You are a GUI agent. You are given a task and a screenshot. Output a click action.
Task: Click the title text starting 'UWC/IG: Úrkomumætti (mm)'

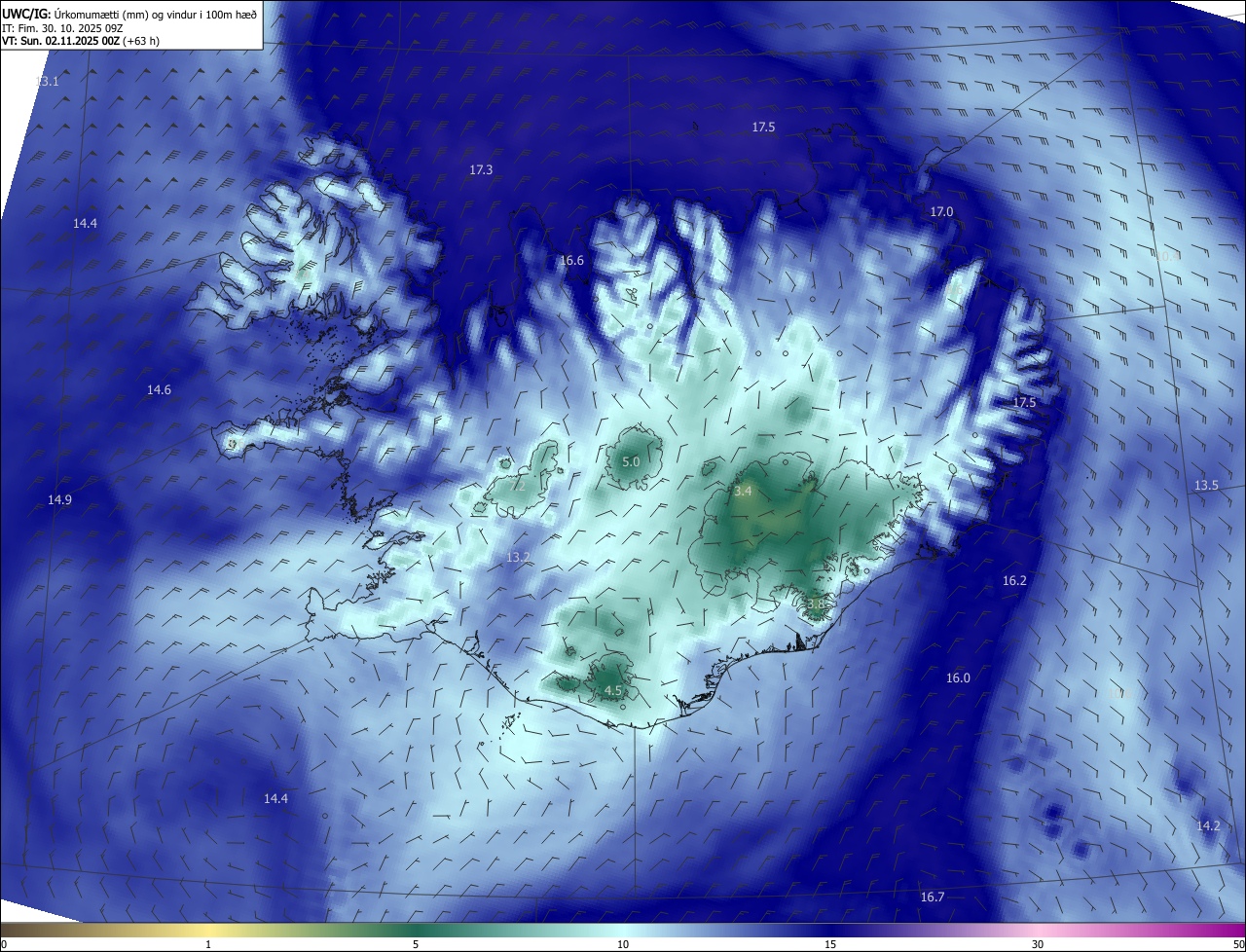[129, 14]
